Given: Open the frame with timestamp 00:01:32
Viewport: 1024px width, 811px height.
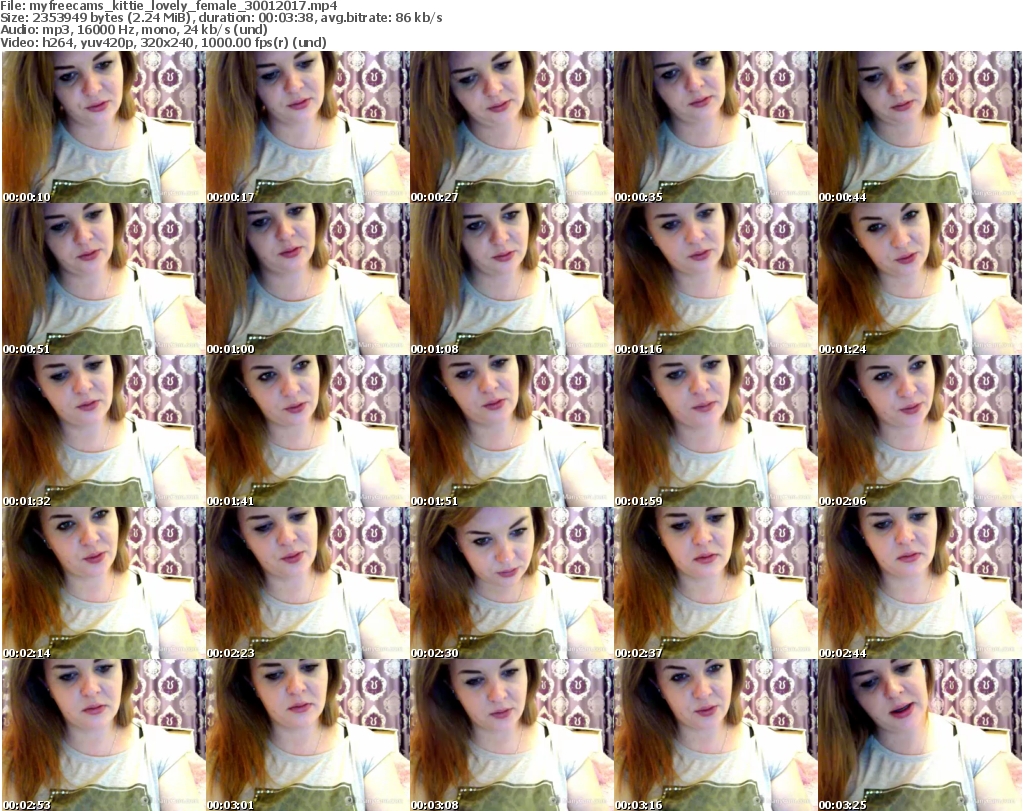Looking at the screenshot, I should coord(103,431).
